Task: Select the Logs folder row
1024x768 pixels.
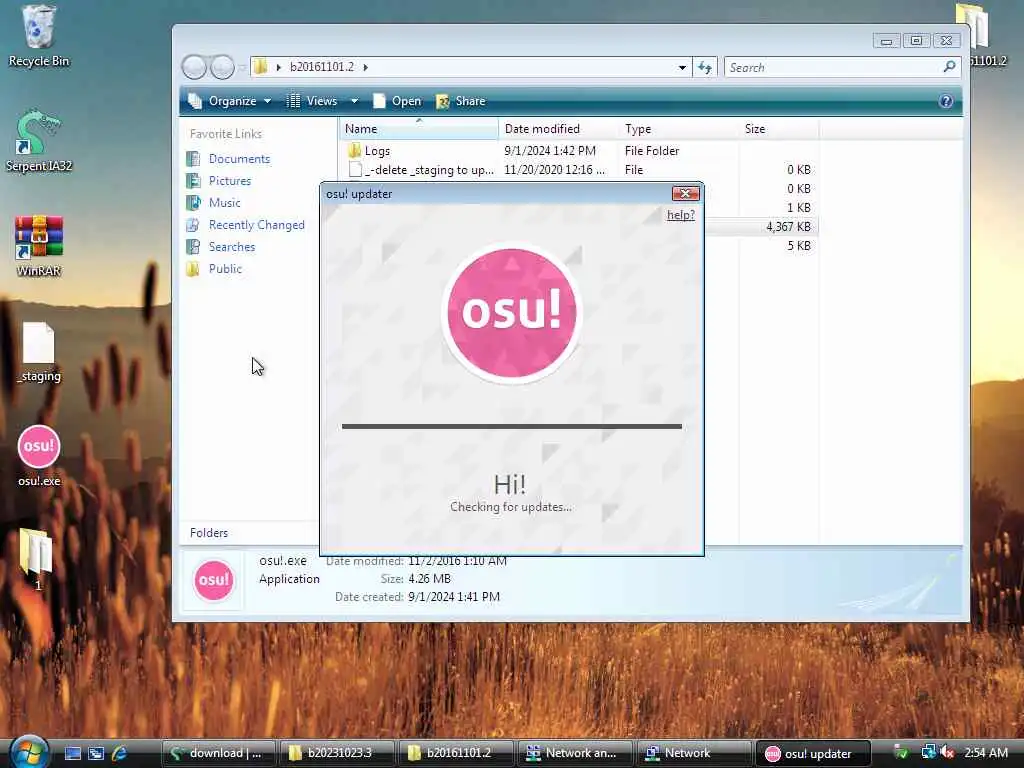Action: point(579,151)
